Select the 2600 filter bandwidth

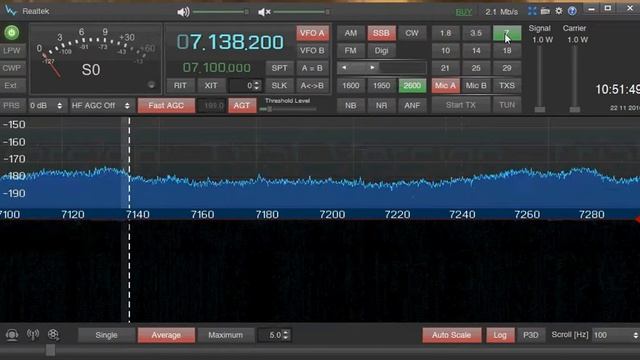coord(412,85)
